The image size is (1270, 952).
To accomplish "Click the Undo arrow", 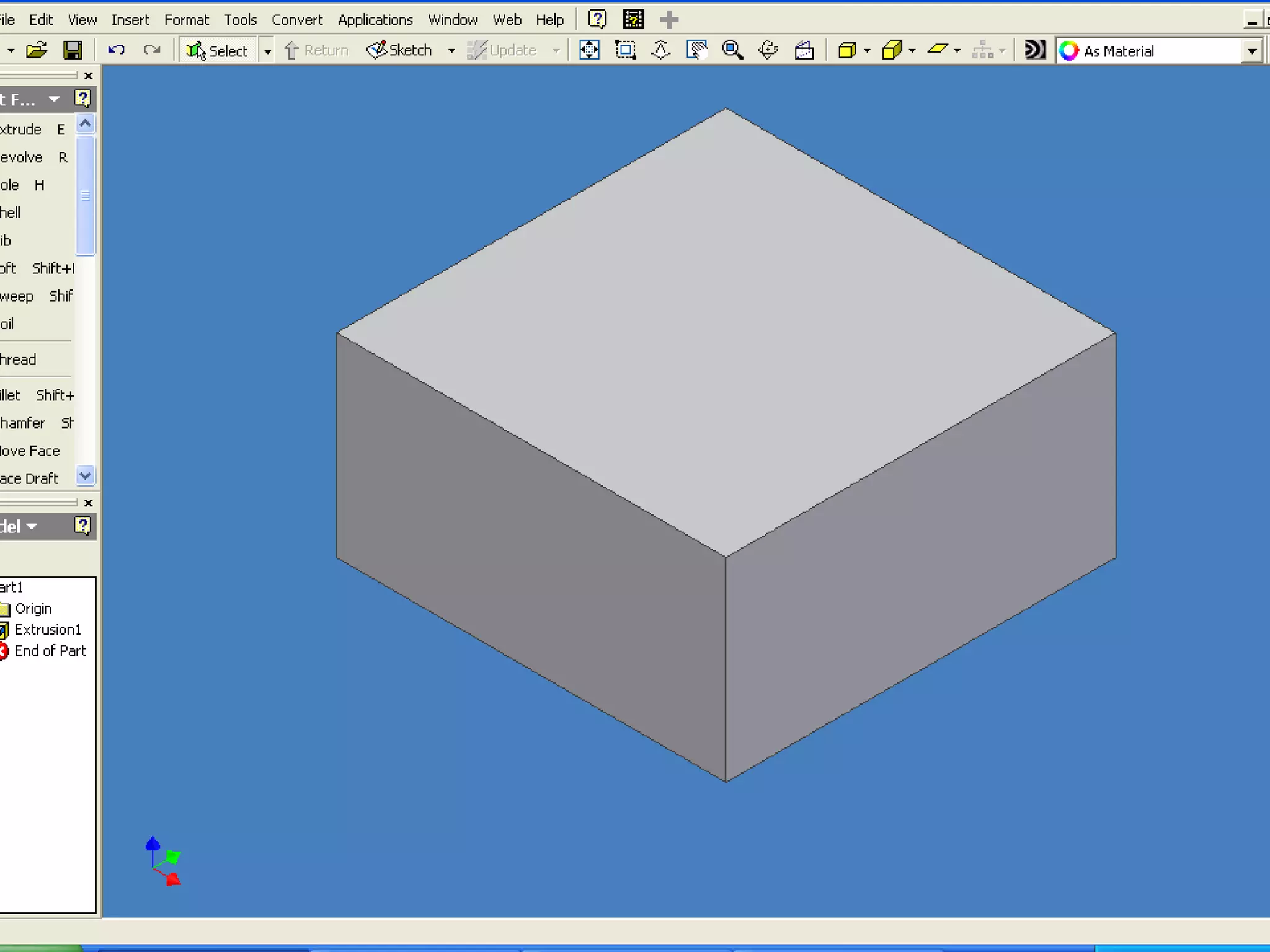I will (x=116, y=50).
